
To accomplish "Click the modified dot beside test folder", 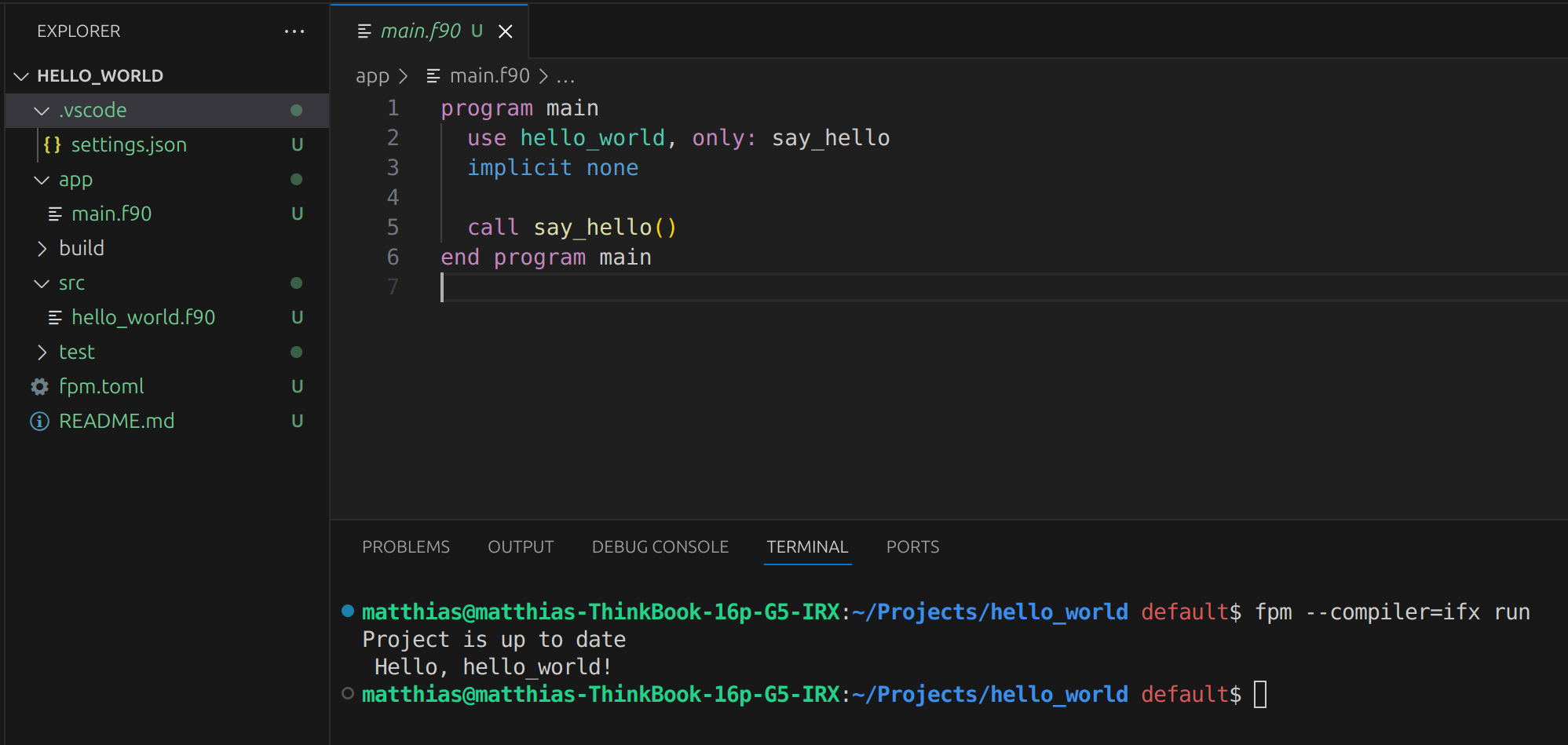I will pyautogui.click(x=297, y=352).
